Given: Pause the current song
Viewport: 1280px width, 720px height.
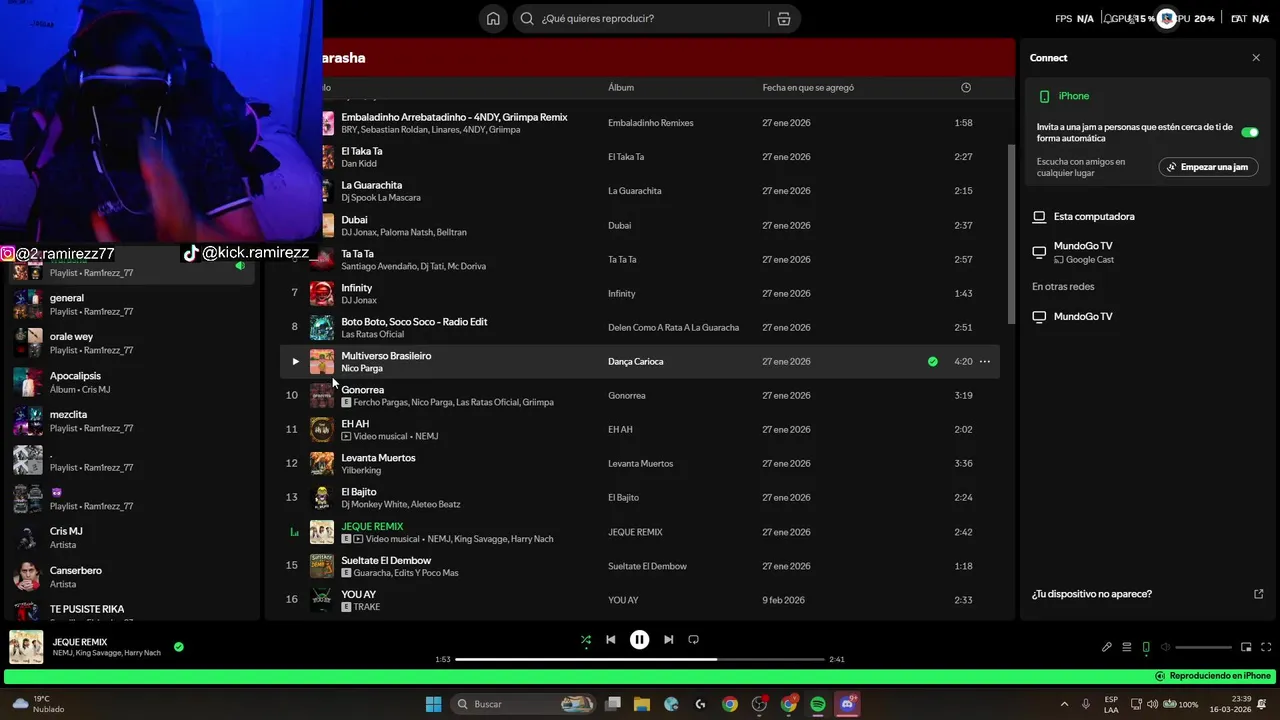Looking at the screenshot, I should click(x=639, y=640).
